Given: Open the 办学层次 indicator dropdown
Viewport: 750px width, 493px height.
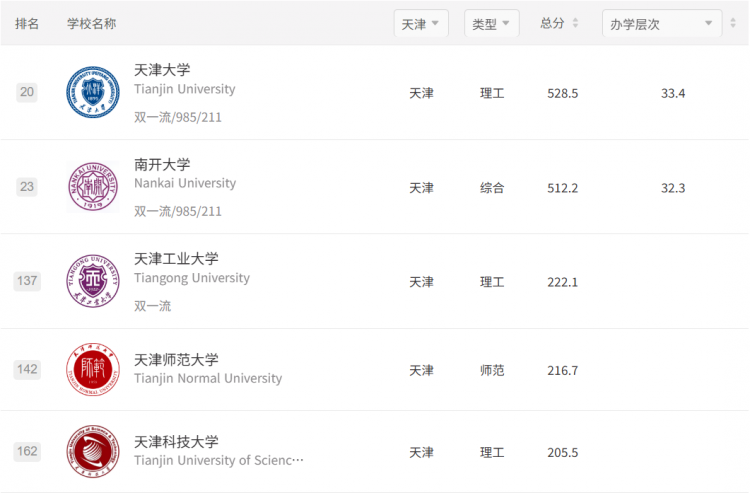Looking at the screenshot, I should click(x=662, y=23).
